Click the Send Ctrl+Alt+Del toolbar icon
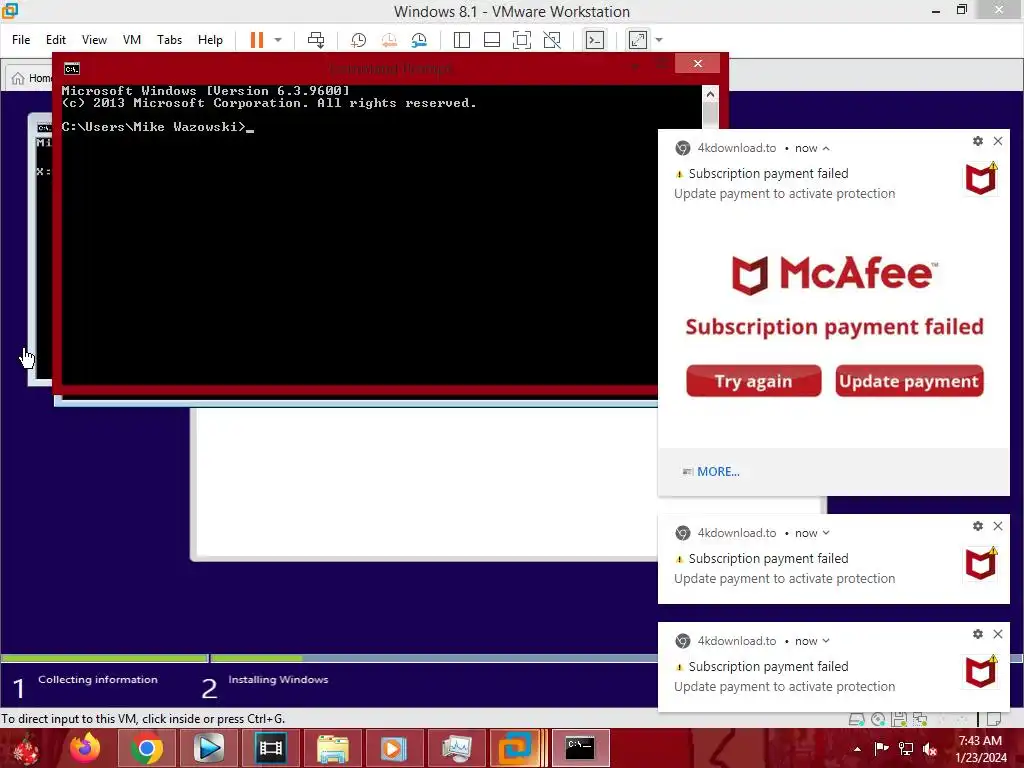 pyautogui.click(x=316, y=40)
